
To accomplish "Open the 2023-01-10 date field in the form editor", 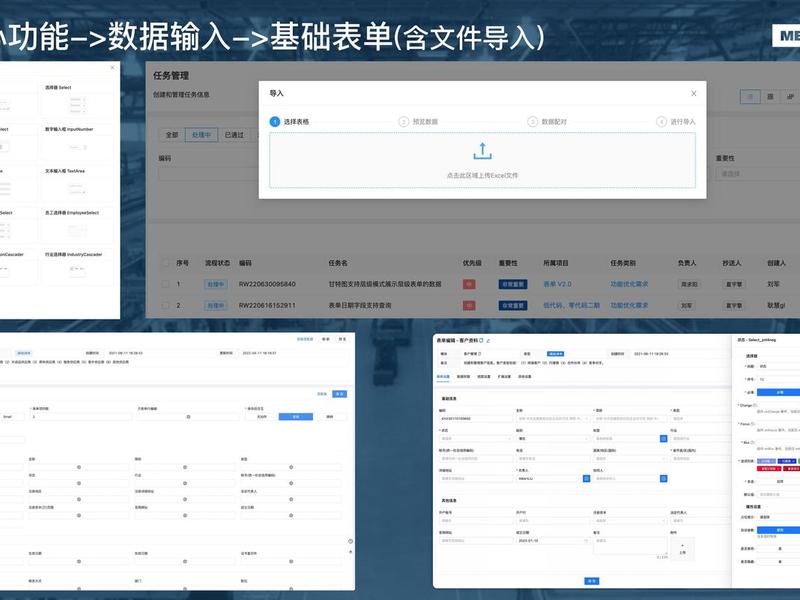I will pyautogui.click(x=552, y=540).
